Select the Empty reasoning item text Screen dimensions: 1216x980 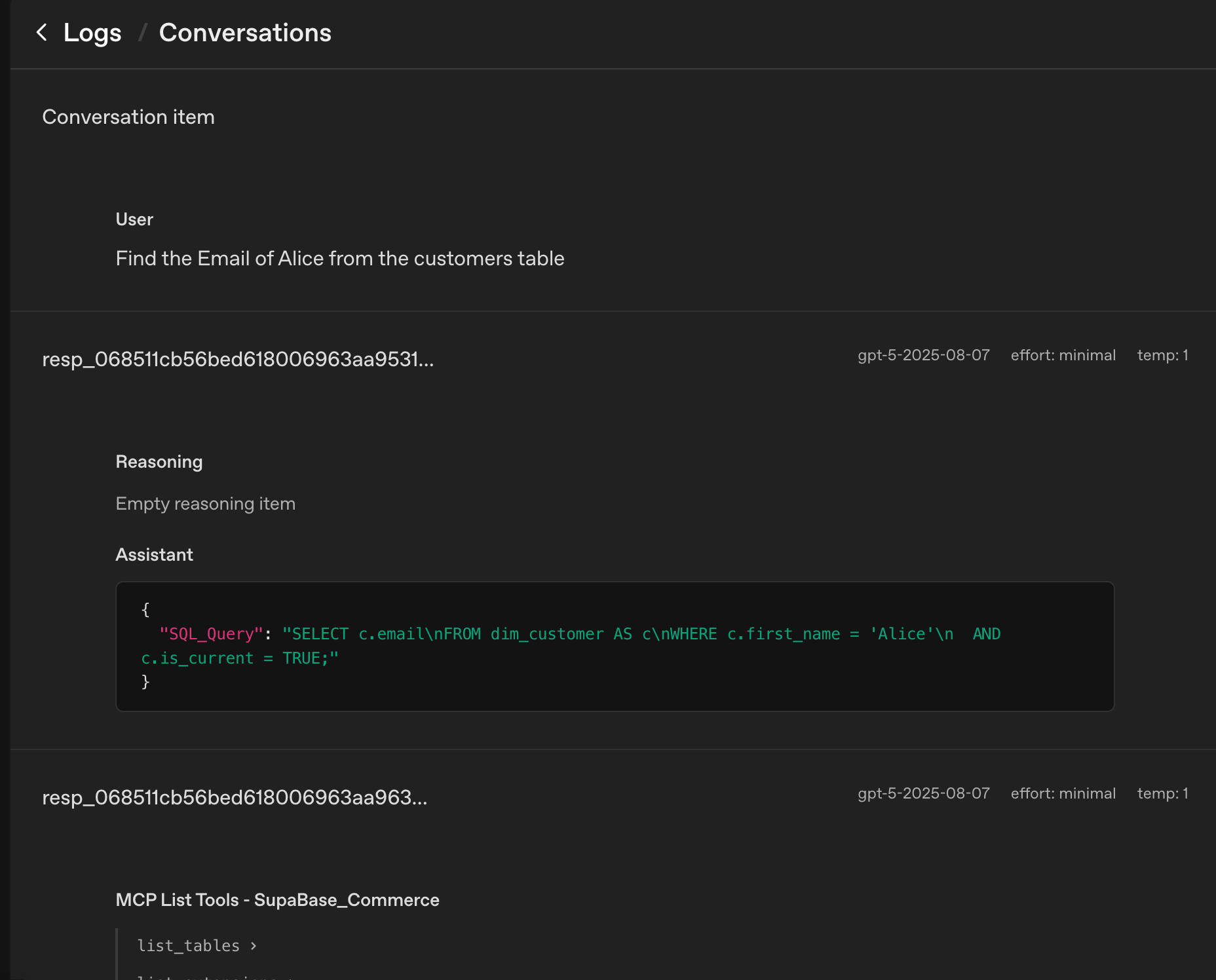(x=206, y=503)
